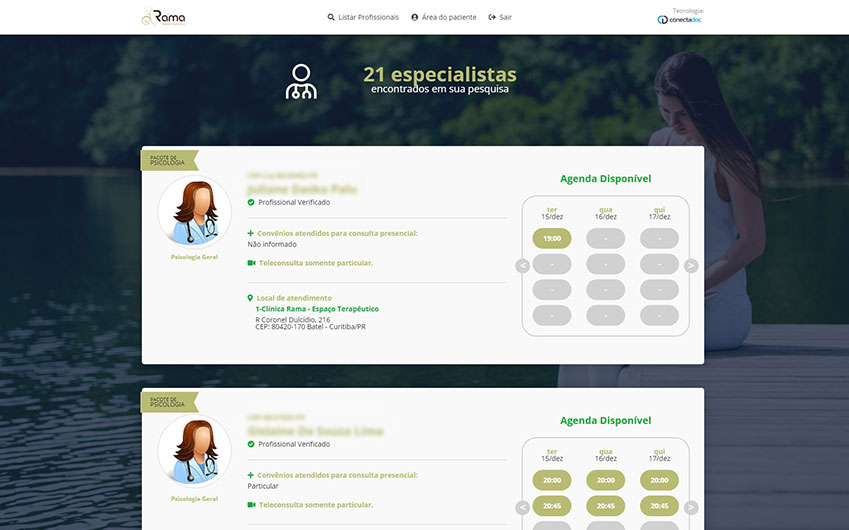
Task: Click the Pacote de Psicologia ribbon on first card
Action: (x=169, y=160)
